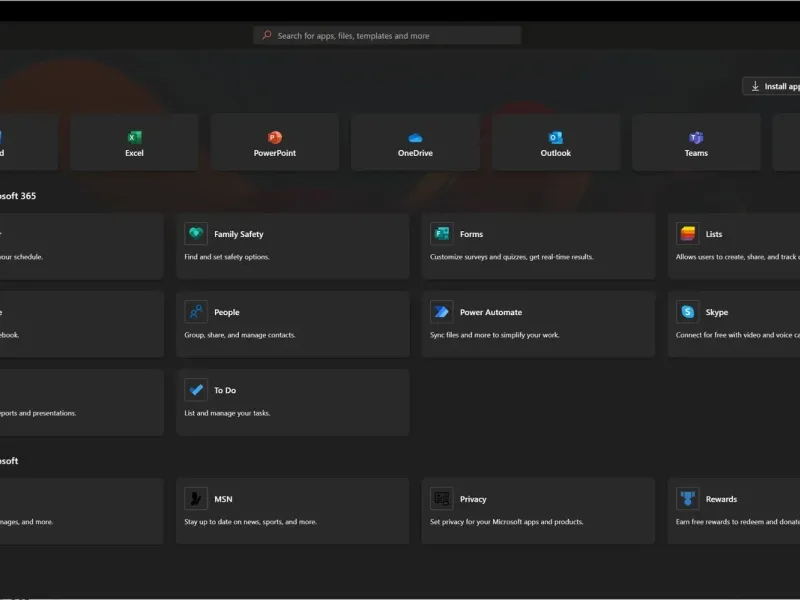
Task: Click the Power Automate icon
Action: click(x=441, y=312)
